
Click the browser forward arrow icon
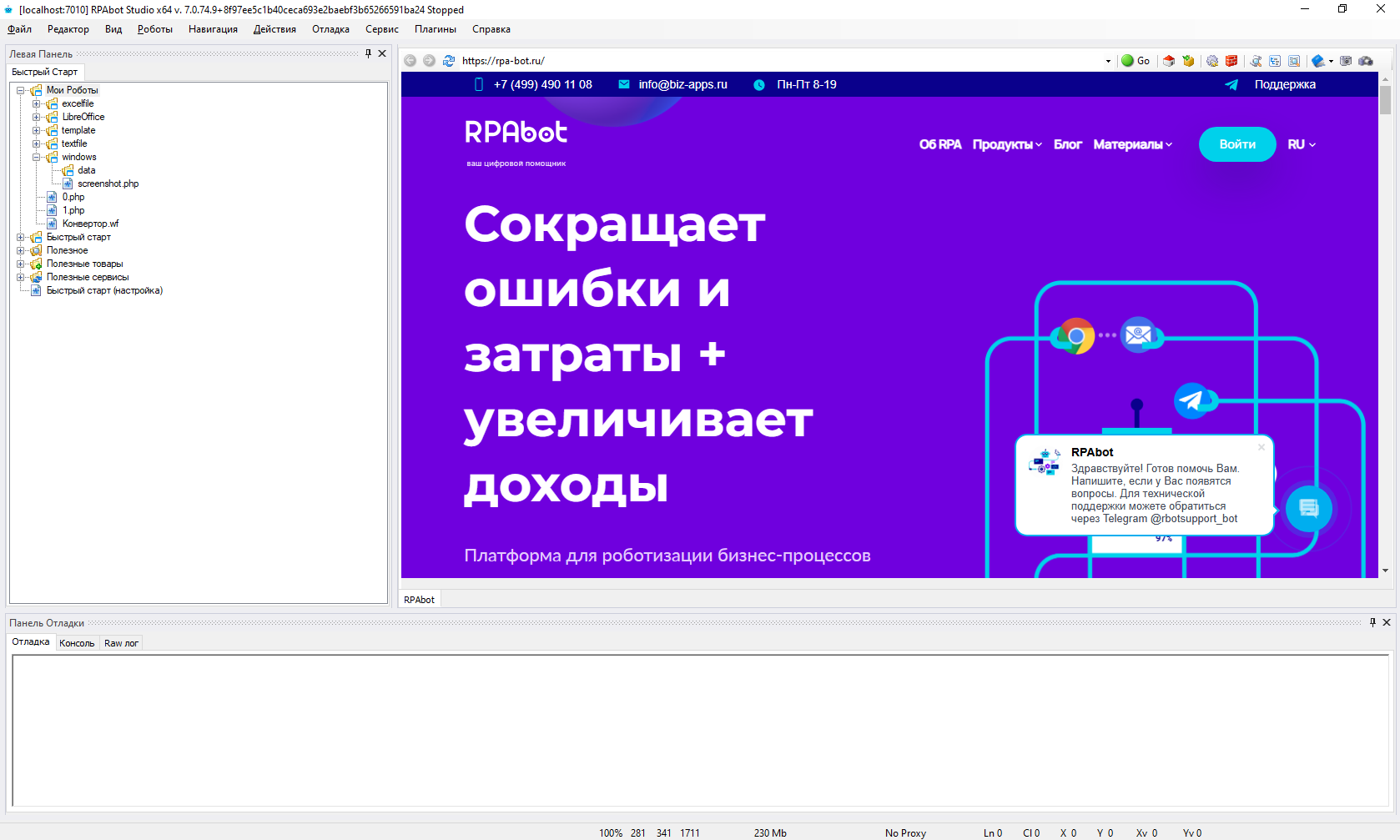point(429,61)
